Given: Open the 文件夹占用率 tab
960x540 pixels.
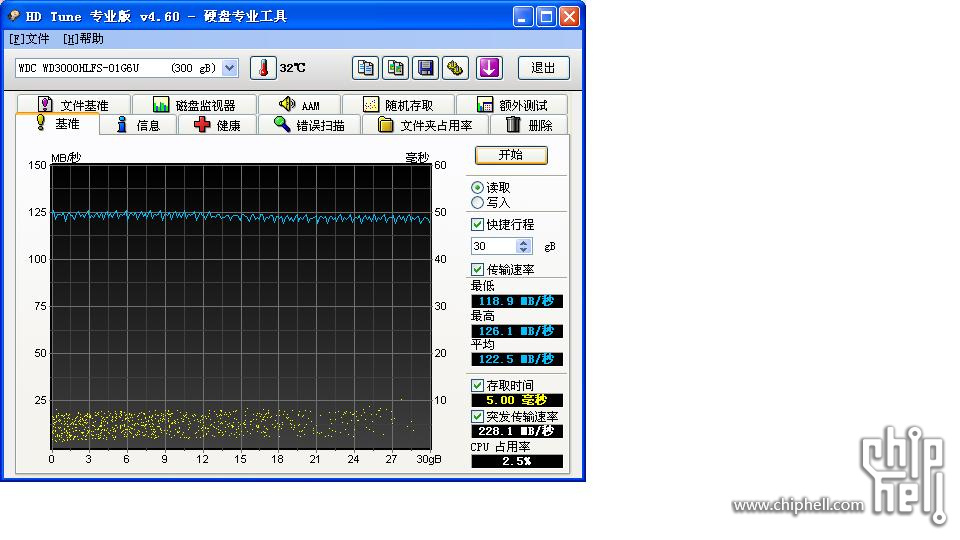Looking at the screenshot, I should [x=426, y=125].
